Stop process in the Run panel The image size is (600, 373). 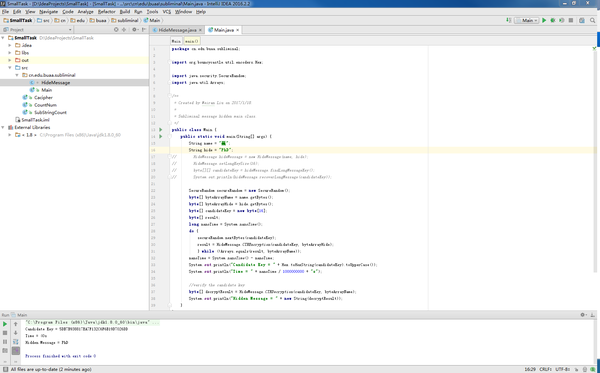click(5, 333)
